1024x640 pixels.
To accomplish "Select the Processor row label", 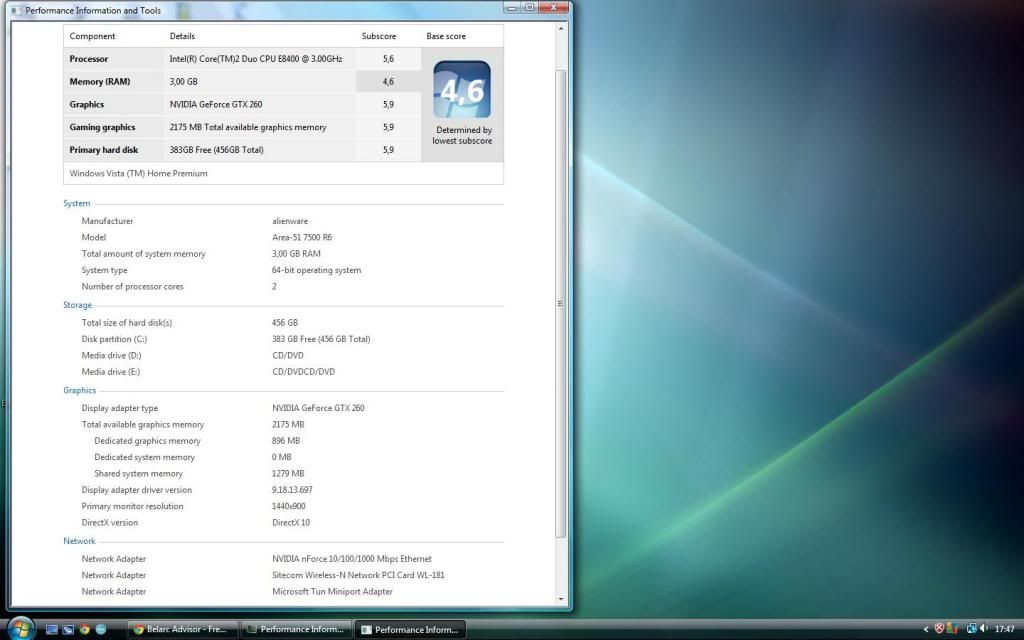I will 89,59.
